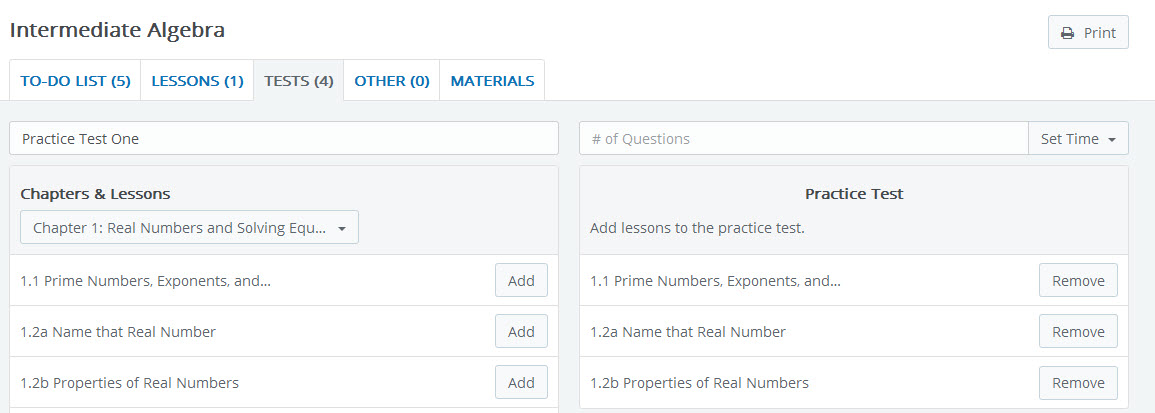
Task: Open the Set Time dropdown
Action: pyautogui.click(x=1078, y=139)
